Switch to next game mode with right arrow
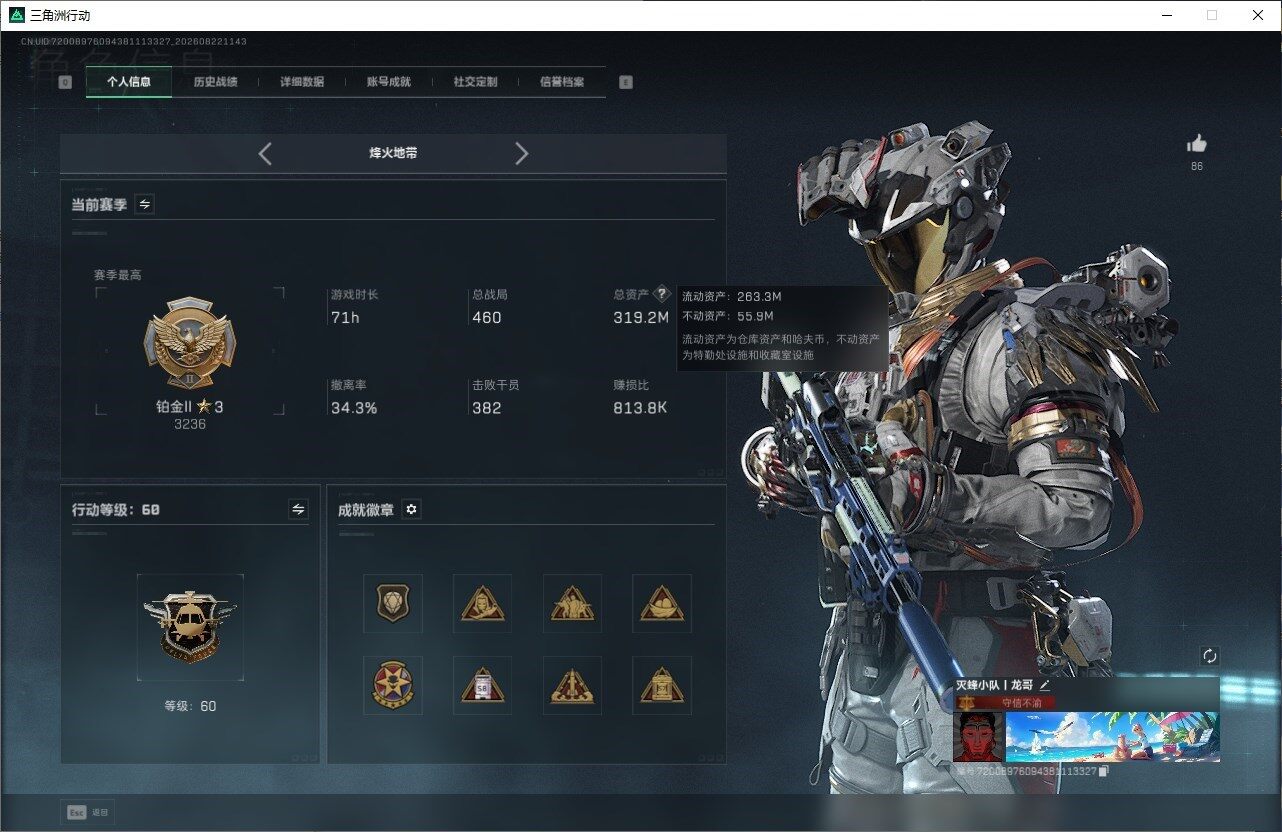 [521, 153]
